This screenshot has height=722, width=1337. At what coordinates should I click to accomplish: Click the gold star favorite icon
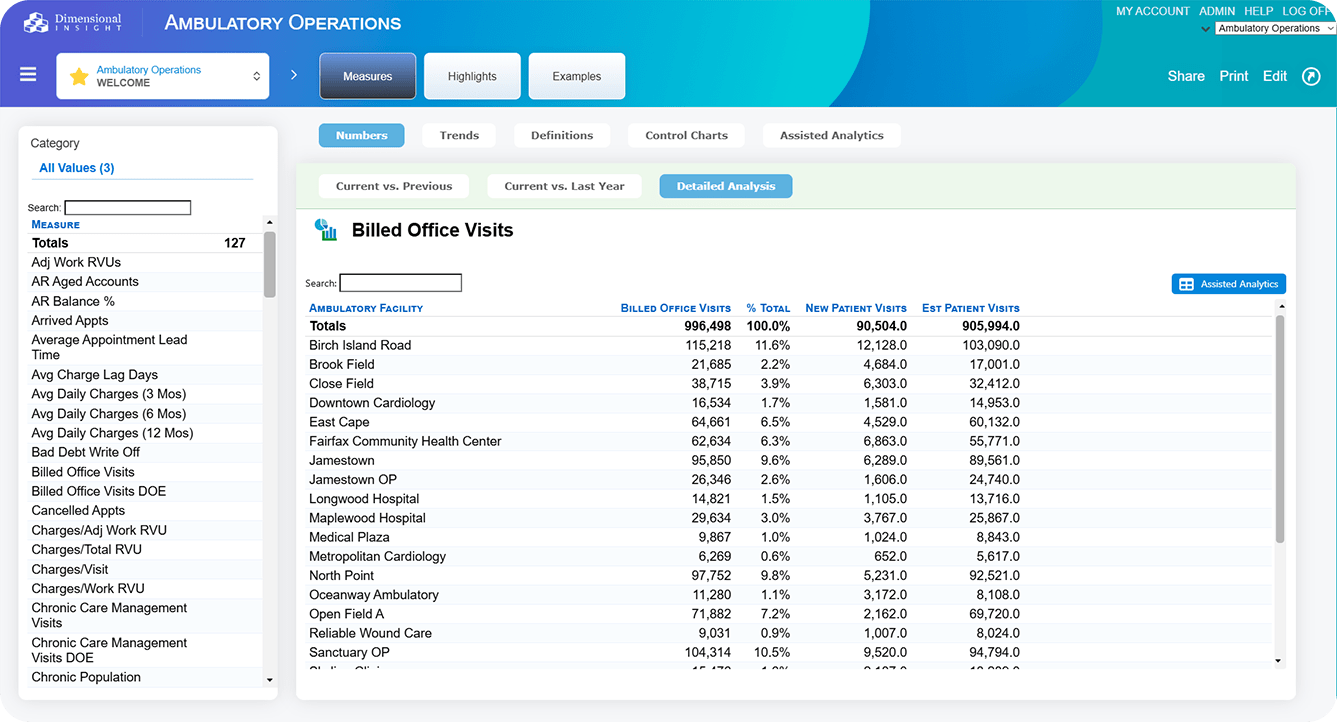pos(79,77)
